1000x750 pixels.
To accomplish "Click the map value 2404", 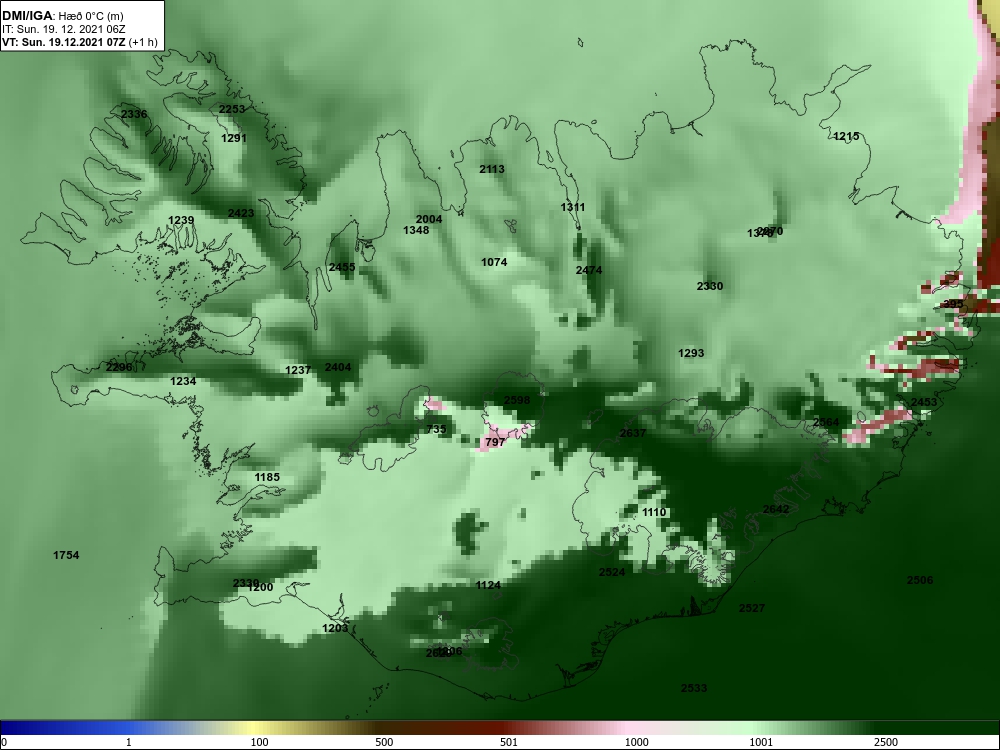I will pos(338,367).
